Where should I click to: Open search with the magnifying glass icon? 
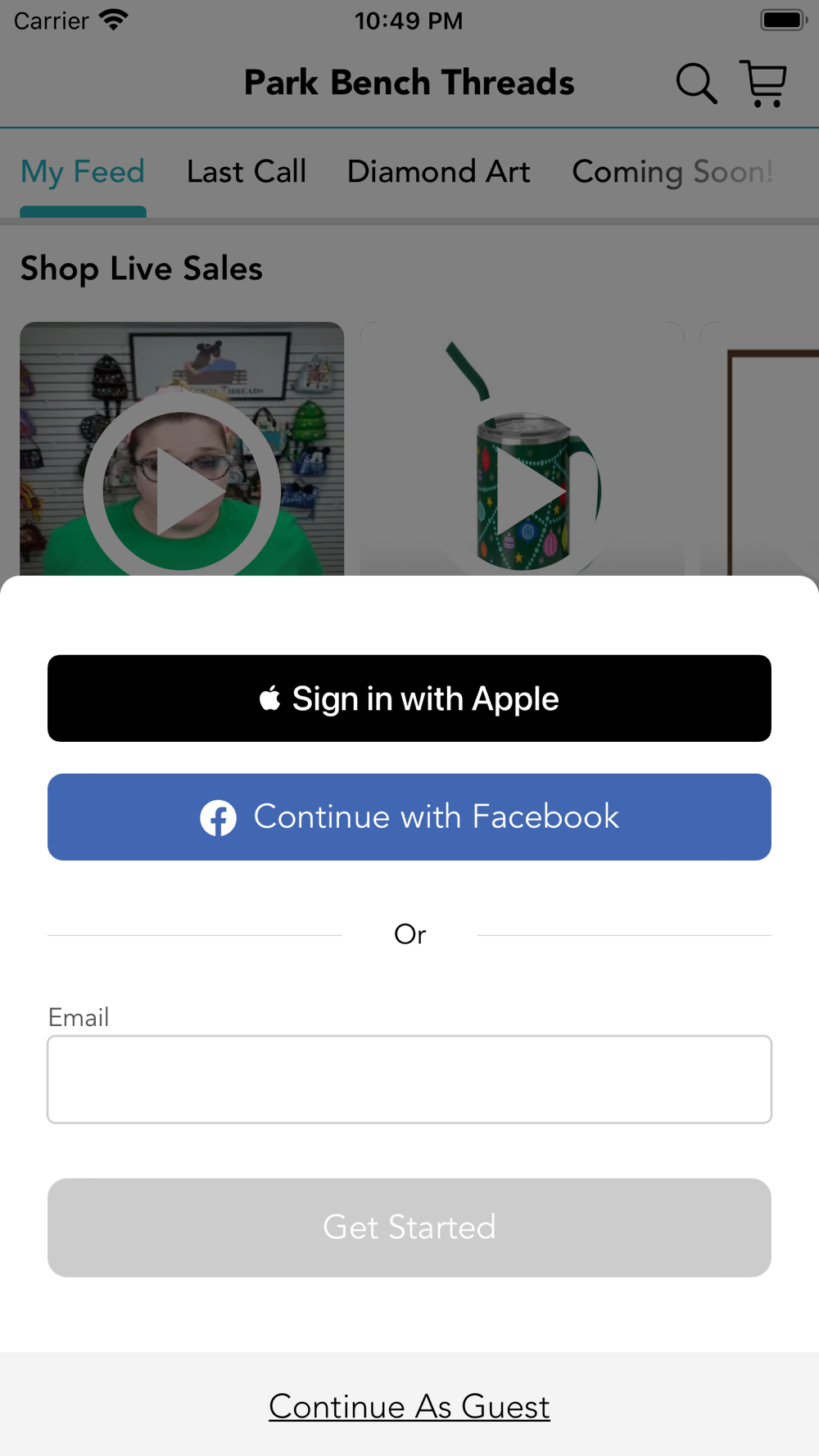click(696, 84)
